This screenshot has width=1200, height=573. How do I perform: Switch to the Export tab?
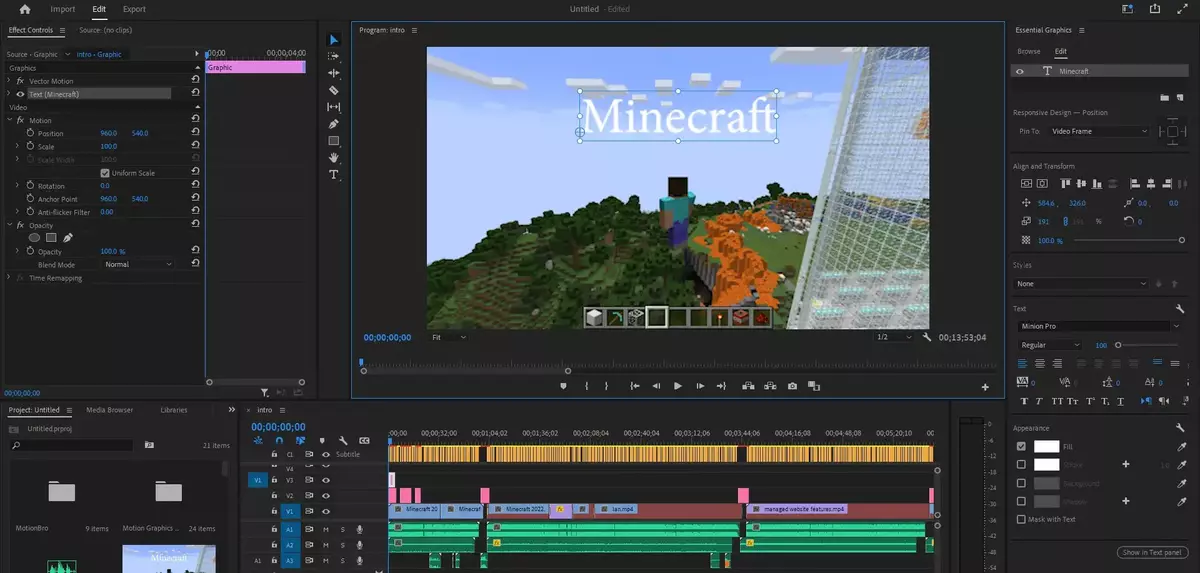click(x=134, y=9)
